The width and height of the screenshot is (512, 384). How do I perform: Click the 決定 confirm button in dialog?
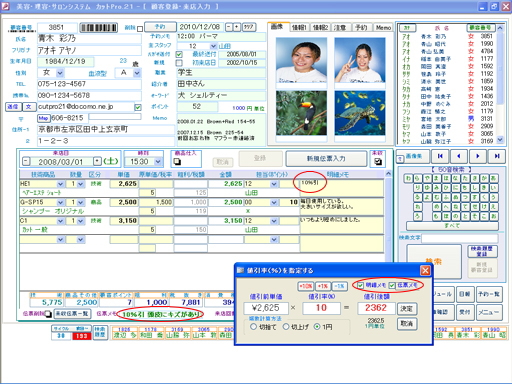point(407,309)
